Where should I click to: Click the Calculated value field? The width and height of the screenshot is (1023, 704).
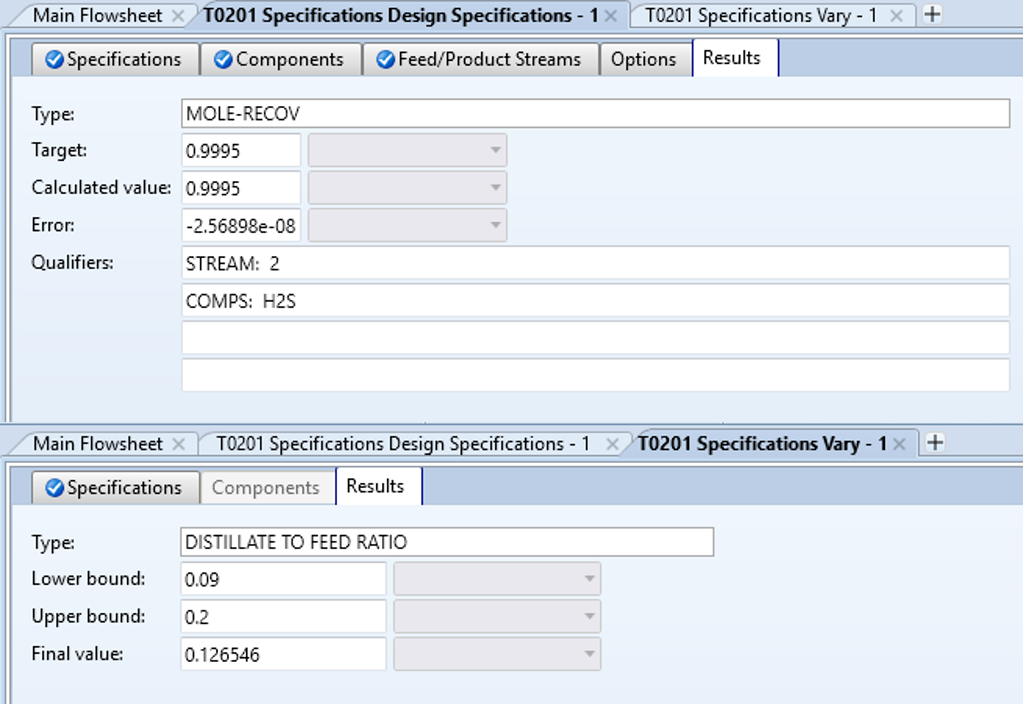pyautogui.click(x=241, y=188)
